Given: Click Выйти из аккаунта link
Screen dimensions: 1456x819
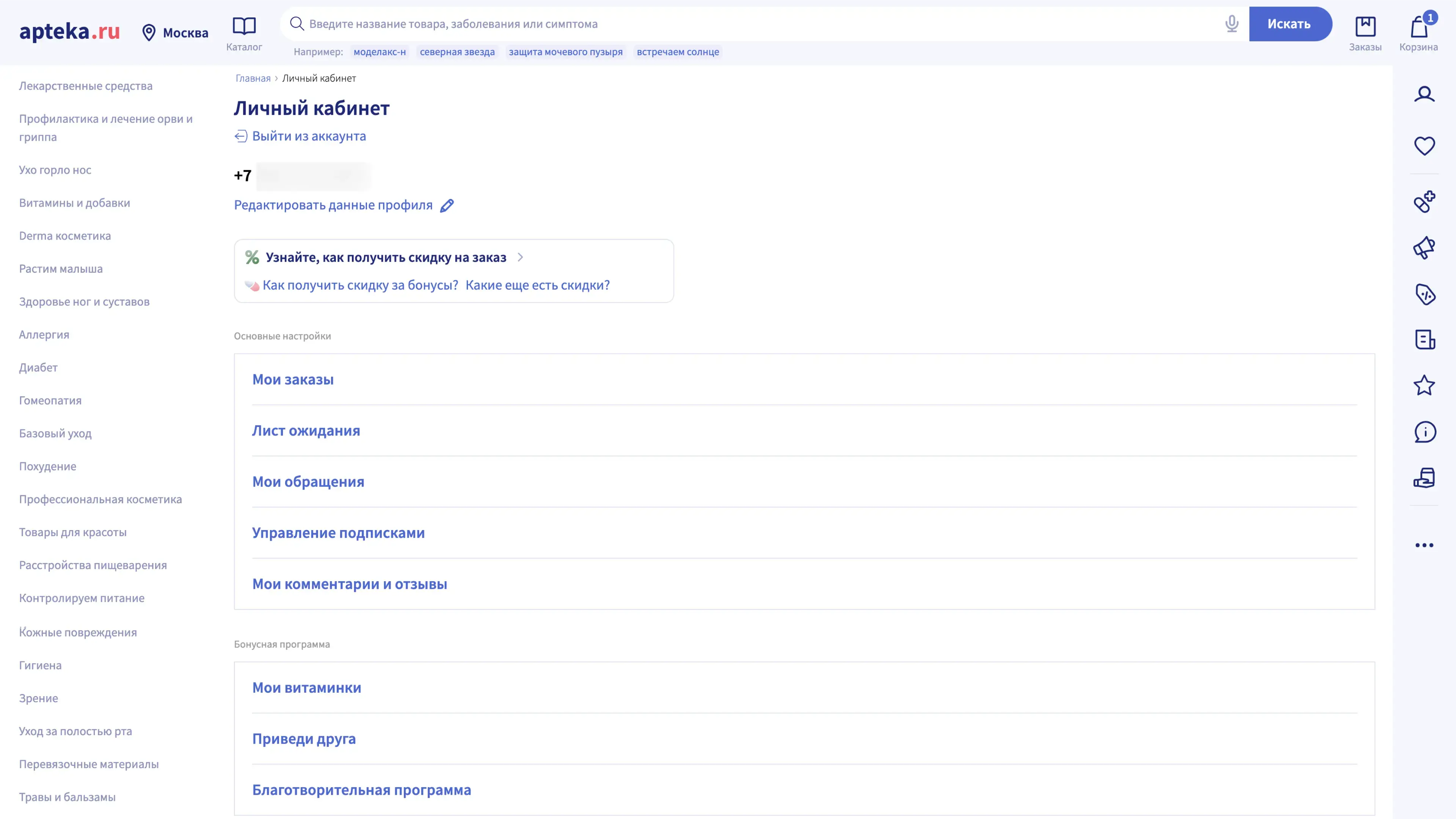Looking at the screenshot, I should coord(309,136).
